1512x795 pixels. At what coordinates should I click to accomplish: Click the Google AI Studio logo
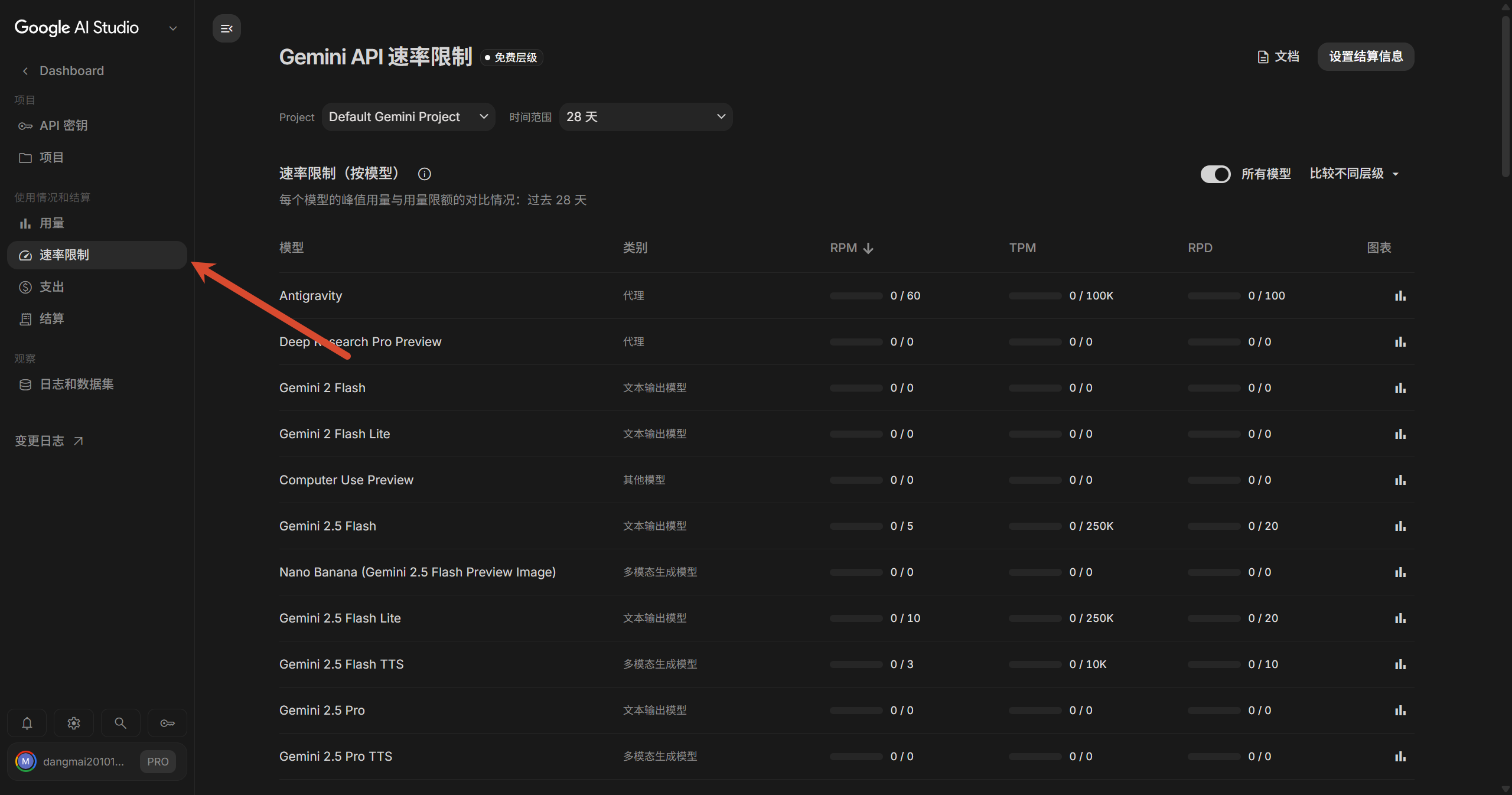pos(77,28)
